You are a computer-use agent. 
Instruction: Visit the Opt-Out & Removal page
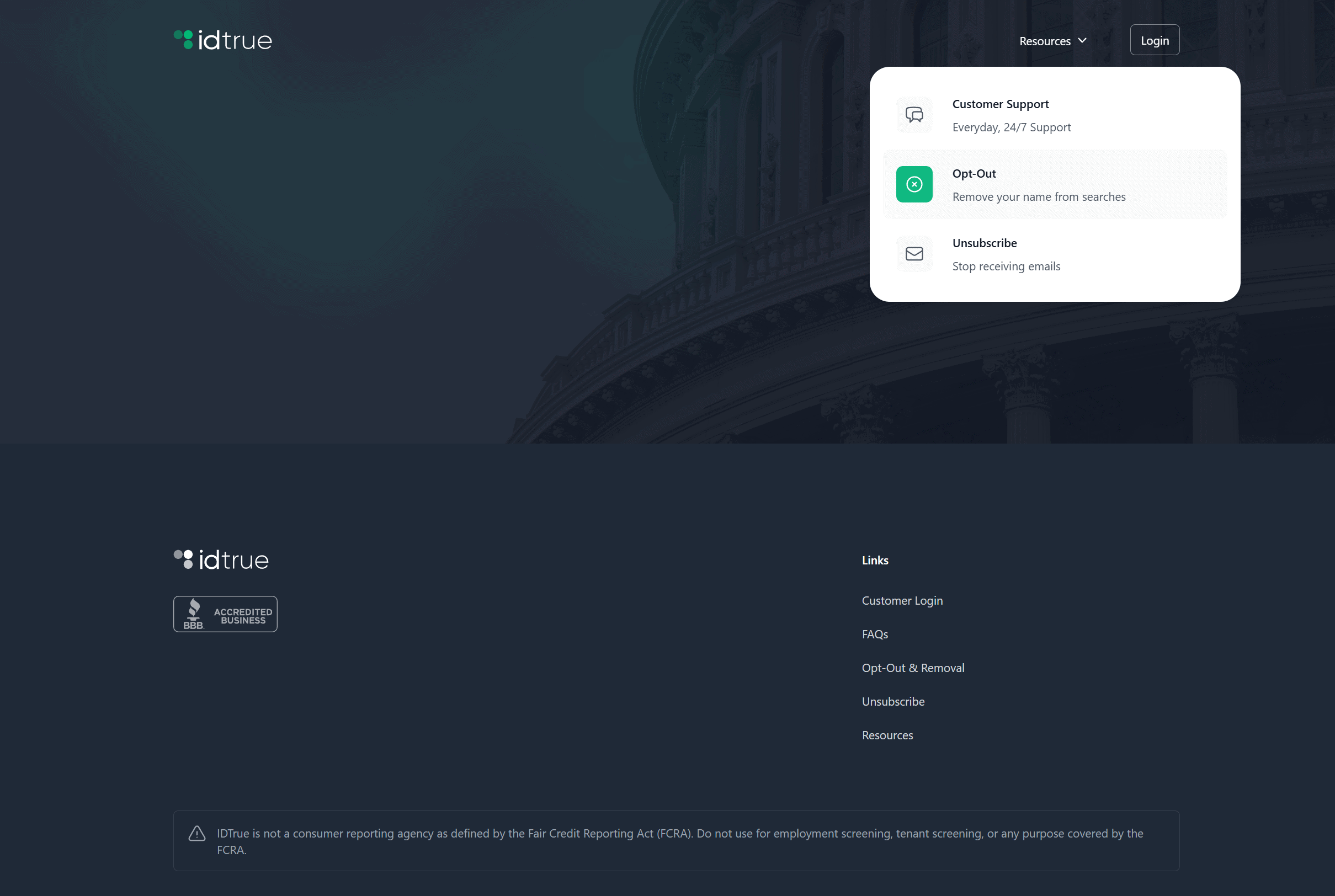coord(913,668)
